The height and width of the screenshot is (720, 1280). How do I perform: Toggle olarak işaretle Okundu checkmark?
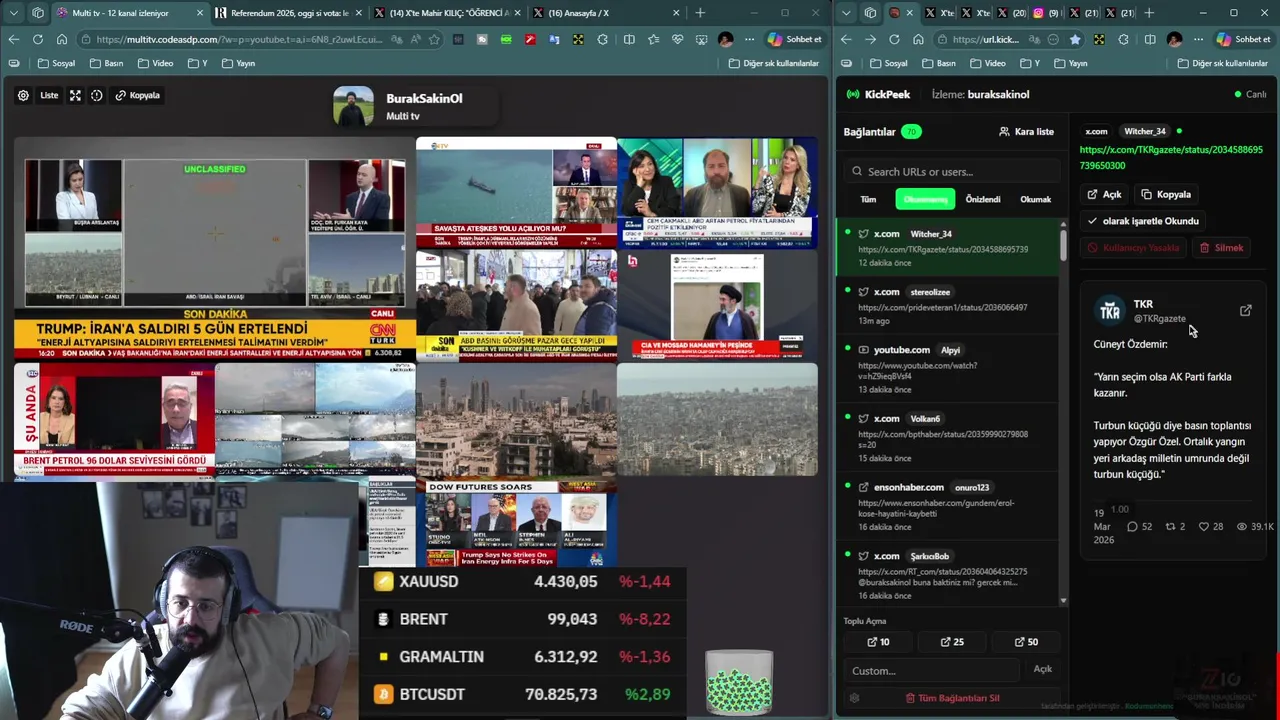1143,221
